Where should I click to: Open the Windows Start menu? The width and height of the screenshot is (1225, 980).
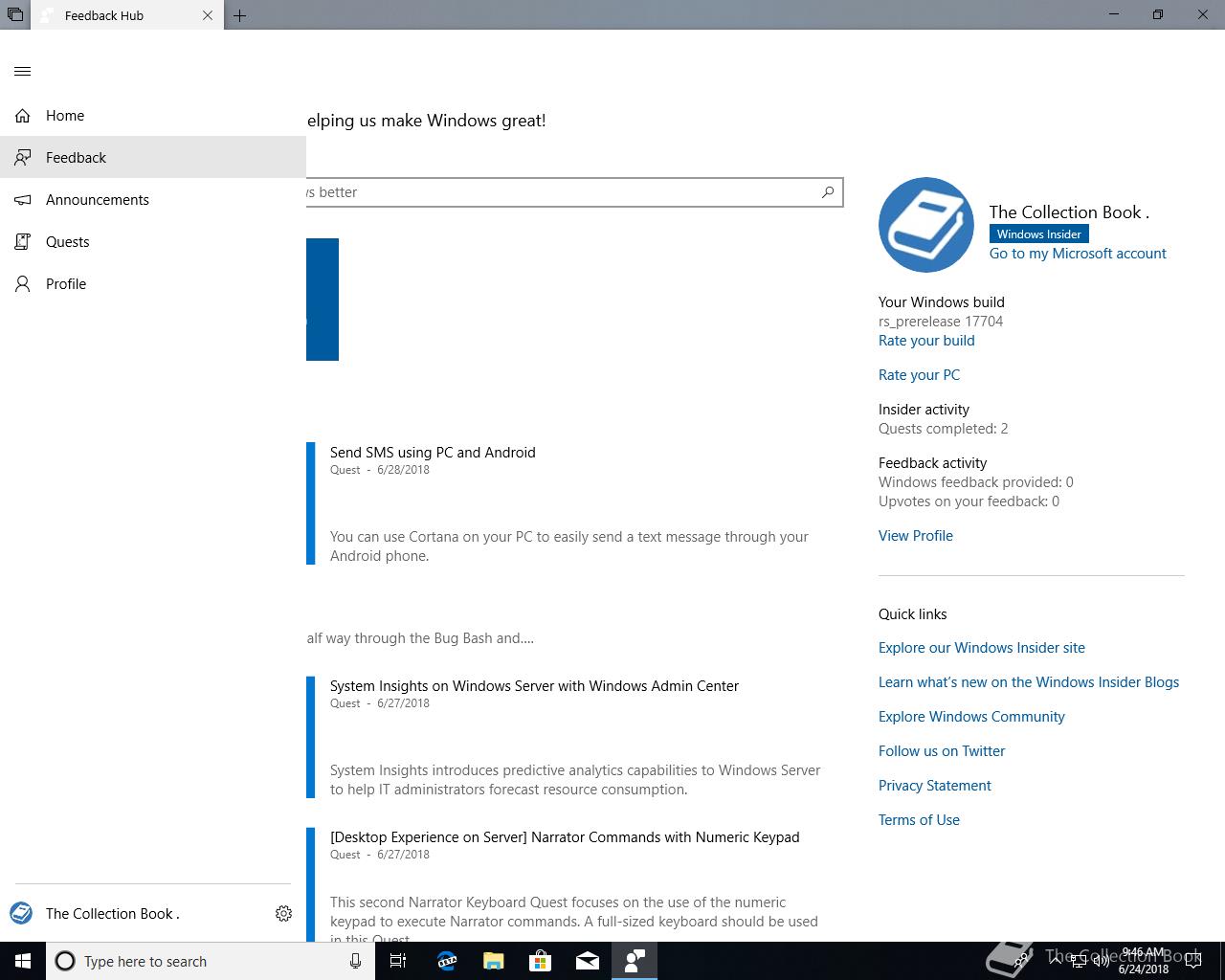23,961
